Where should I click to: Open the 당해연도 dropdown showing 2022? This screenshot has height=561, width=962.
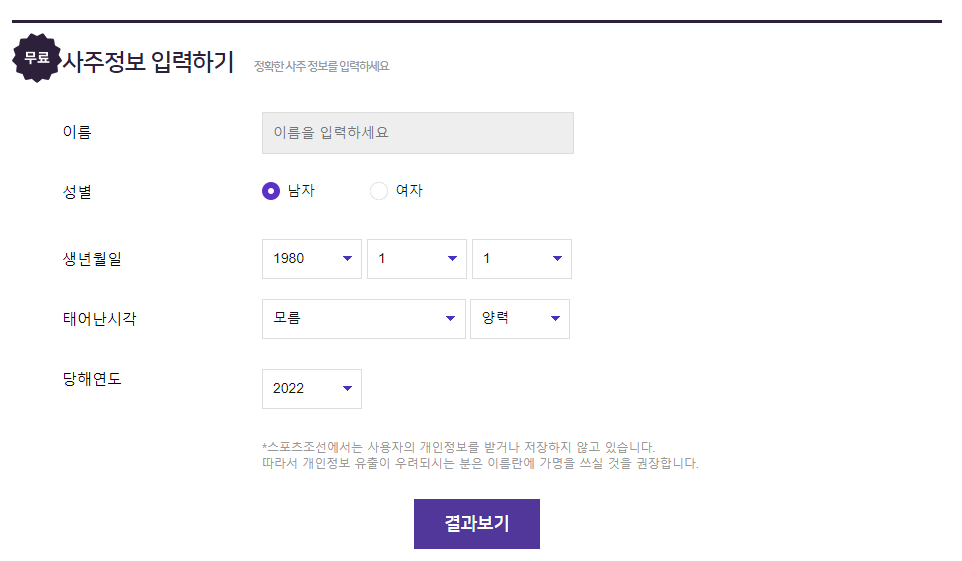(312, 389)
